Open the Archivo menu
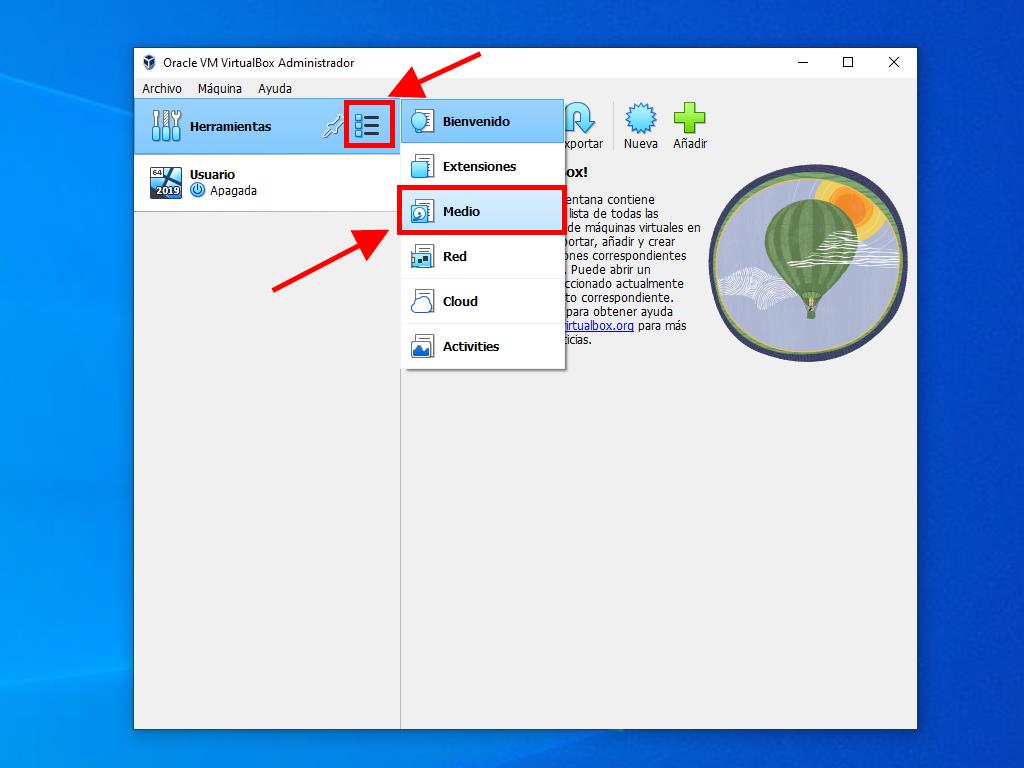Image resolution: width=1024 pixels, height=768 pixels. coord(162,88)
